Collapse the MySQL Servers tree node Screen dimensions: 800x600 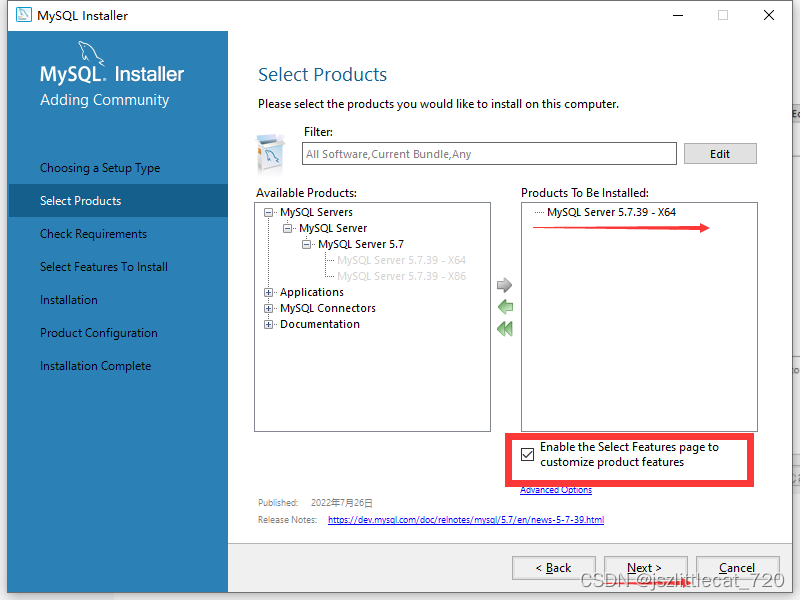(x=268, y=212)
